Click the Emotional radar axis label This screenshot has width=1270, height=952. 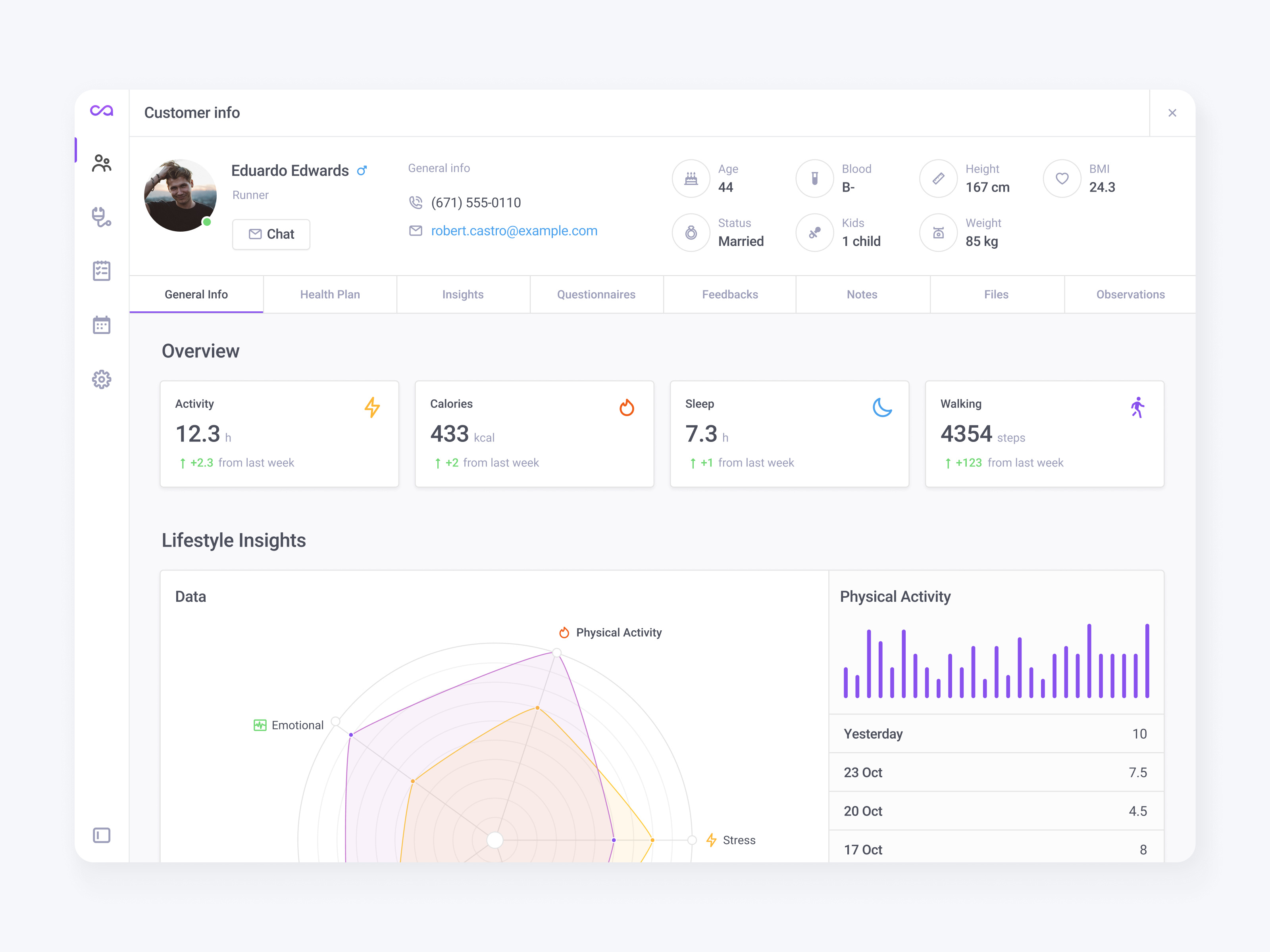[x=297, y=726]
